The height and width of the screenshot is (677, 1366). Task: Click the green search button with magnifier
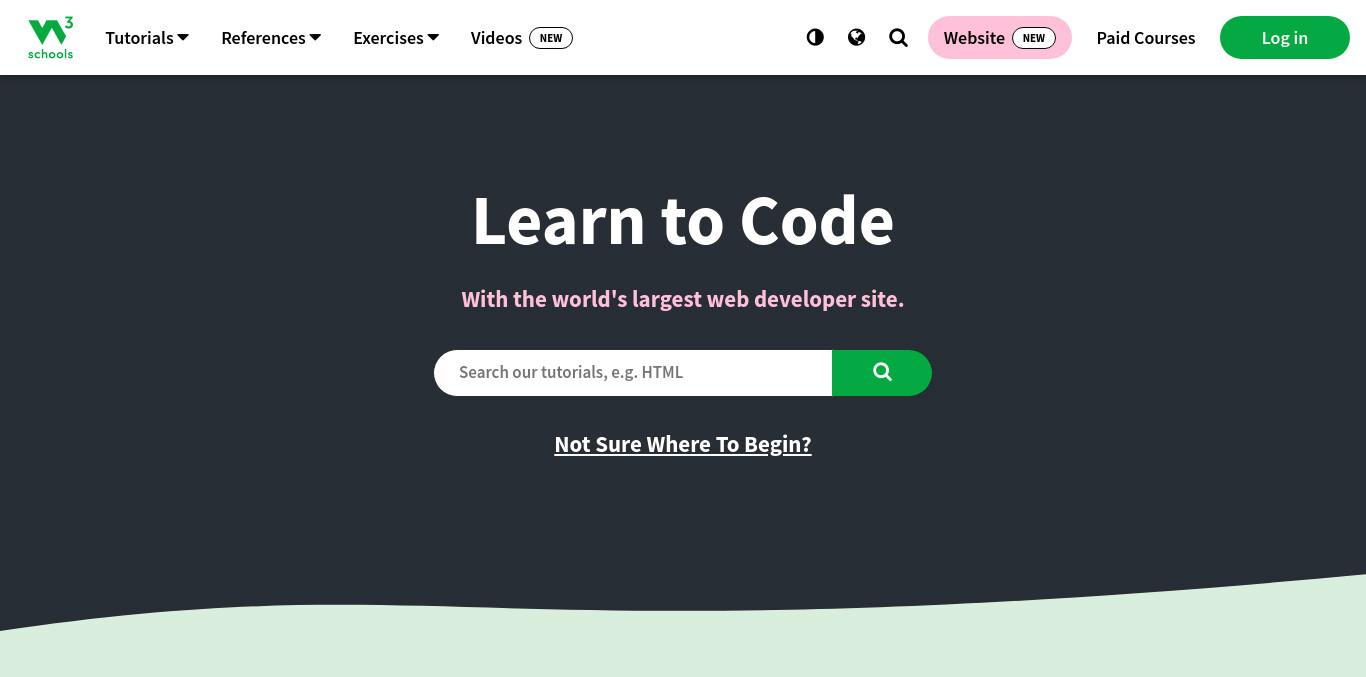pos(882,373)
